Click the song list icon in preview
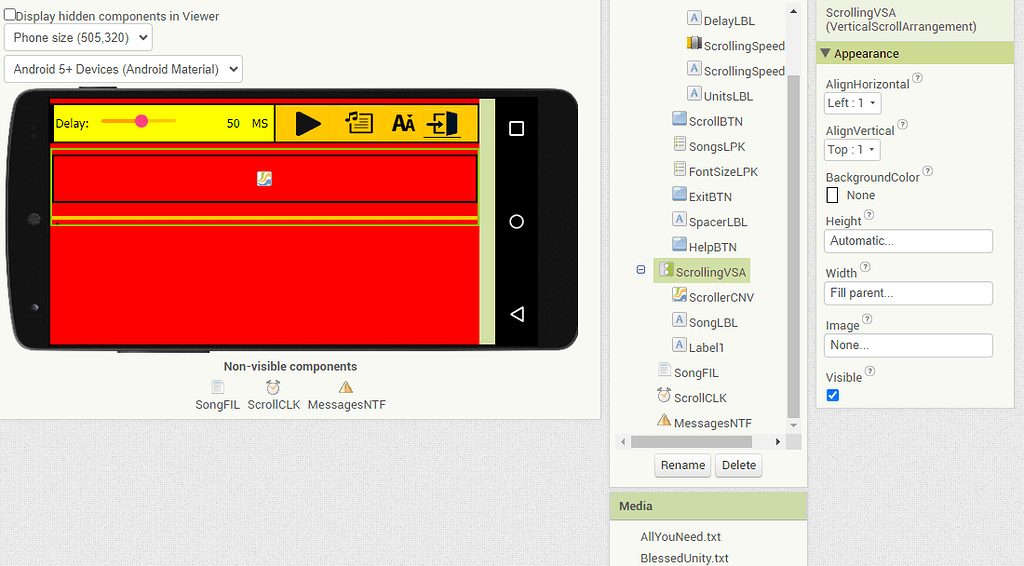The image size is (1024, 566). 358,123
